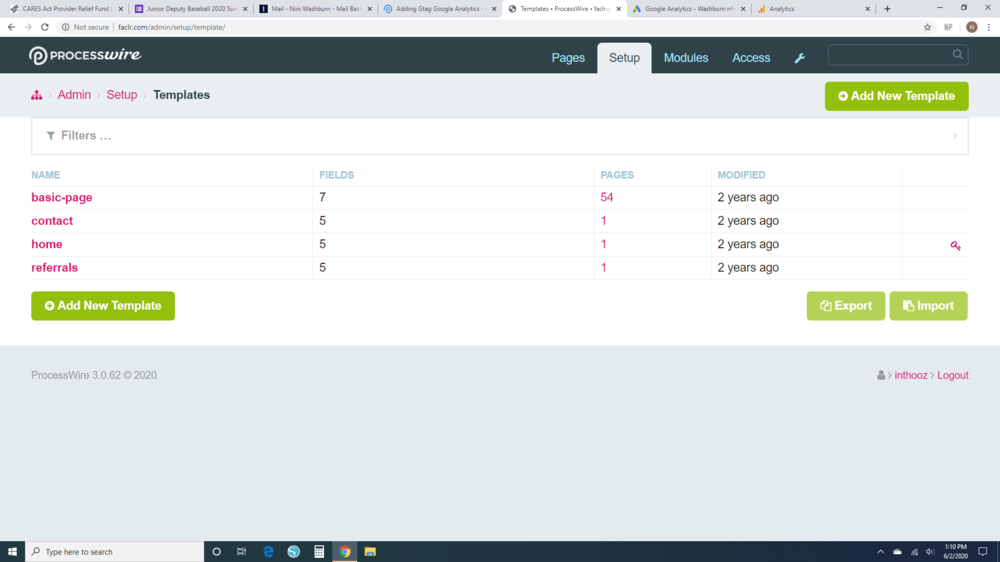
Task: Click the ProcessWire logo
Action: point(85,56)
